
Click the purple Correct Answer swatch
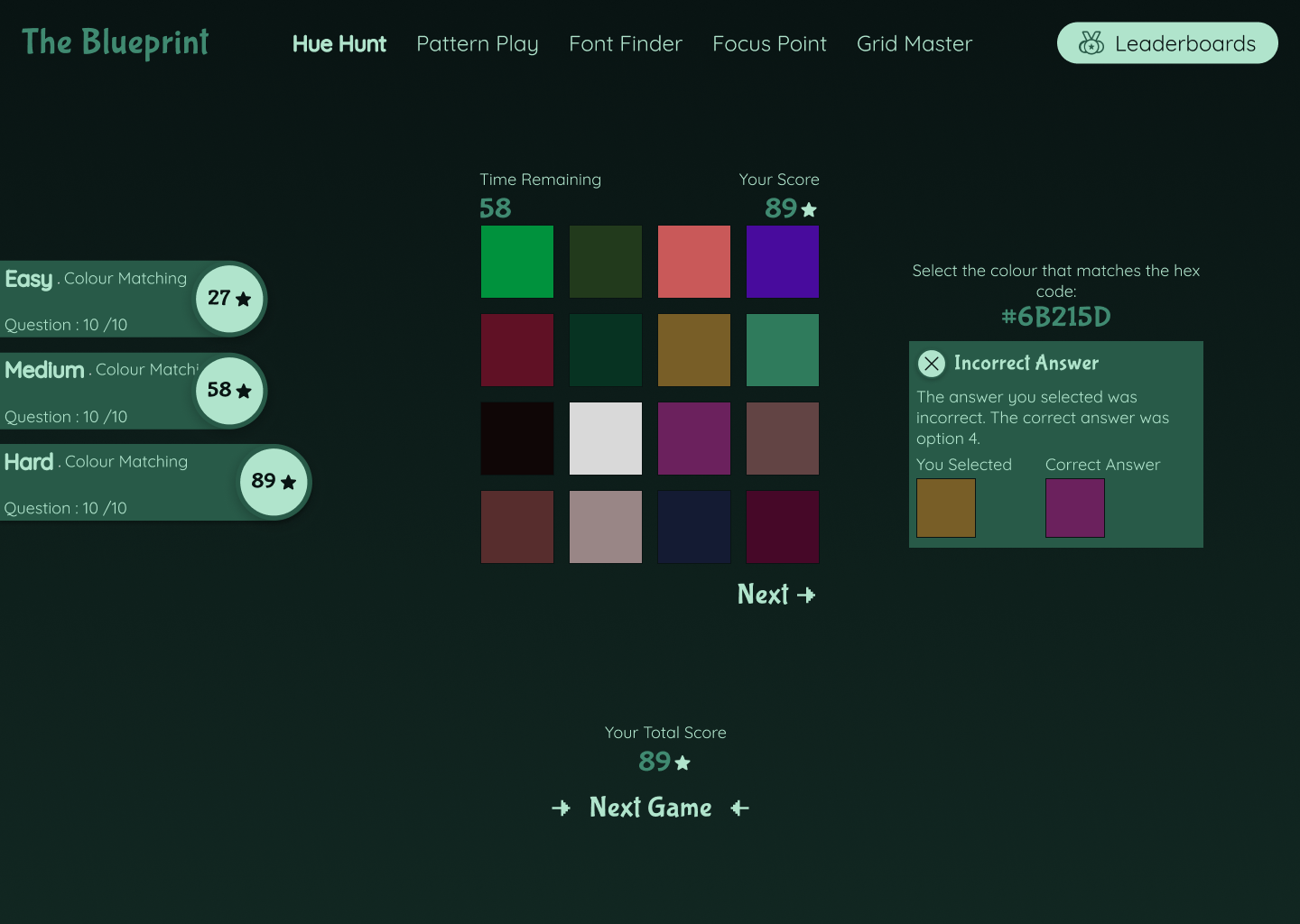1074,508
